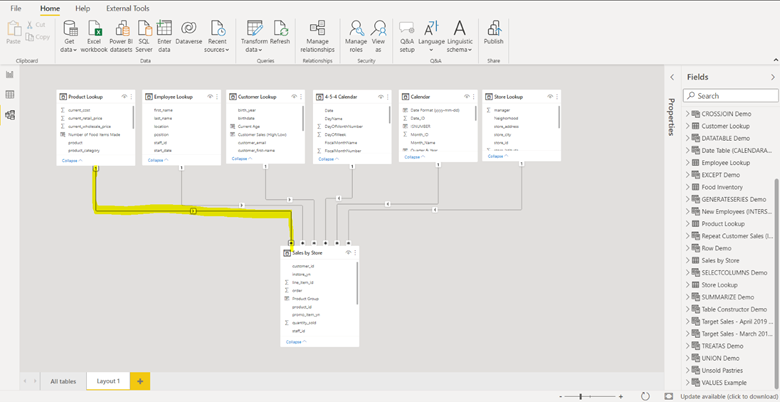Open the Get data menu
780x402 pixels.
point(70,36)
